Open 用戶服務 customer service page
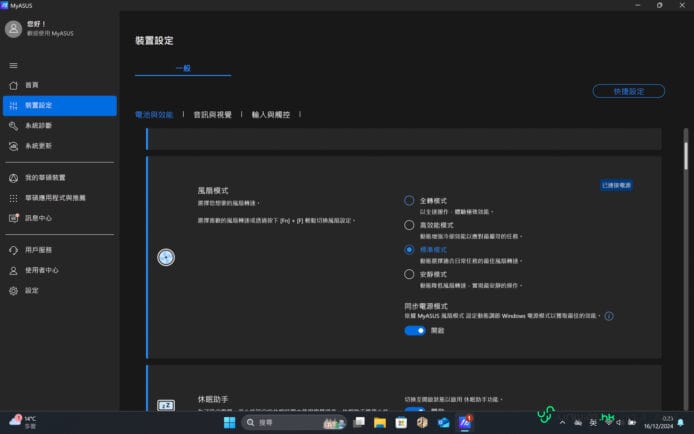The height and width of the screenshot is (434, 694). [38, 250]
